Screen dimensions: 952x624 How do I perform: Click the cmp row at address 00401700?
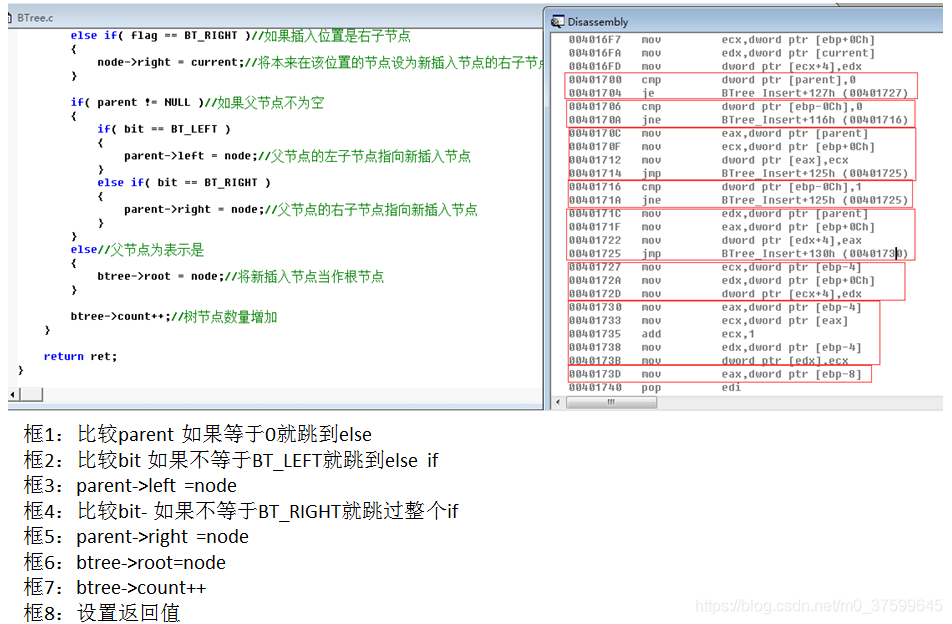coord(712,80)
